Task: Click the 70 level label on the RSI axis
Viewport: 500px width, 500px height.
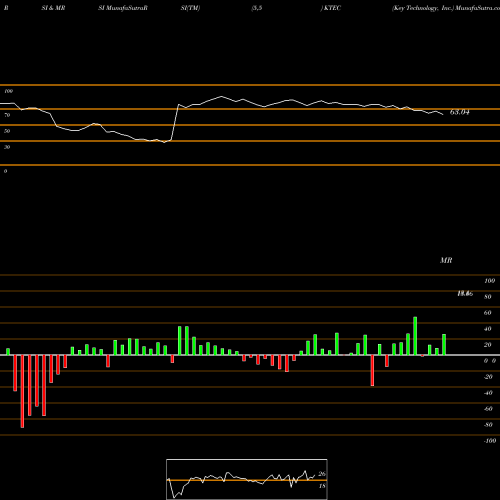Action: coord(7,115)
